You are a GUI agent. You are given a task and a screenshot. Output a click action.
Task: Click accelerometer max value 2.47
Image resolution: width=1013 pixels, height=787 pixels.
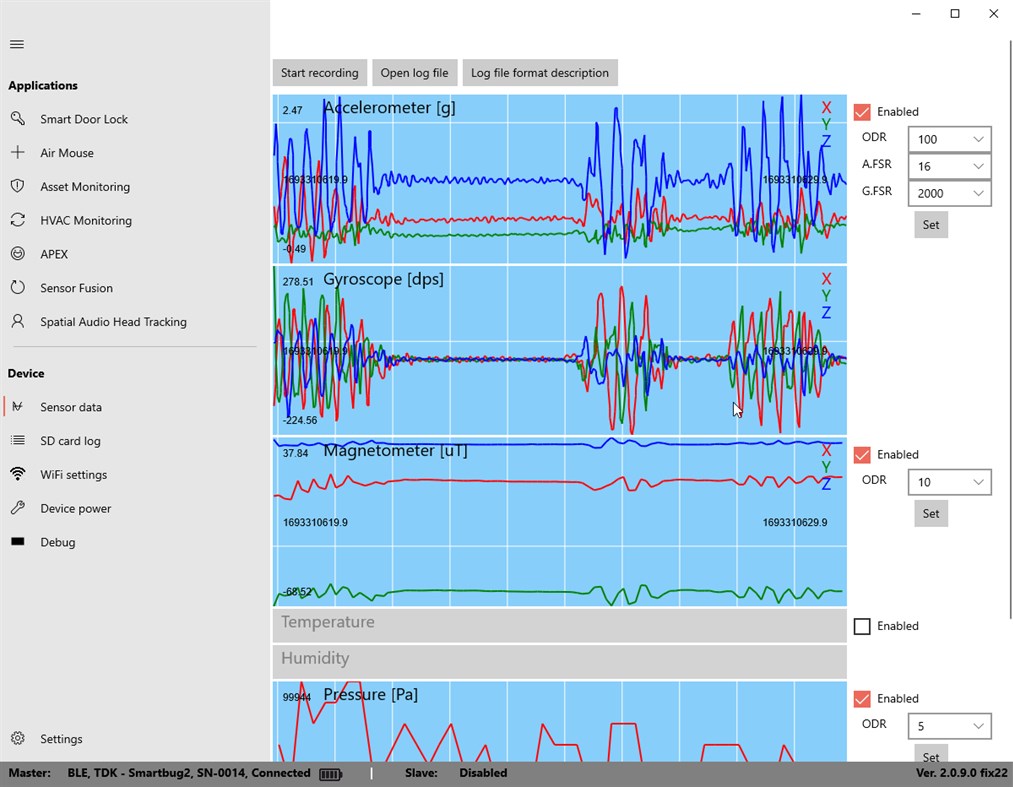click(292, 110)
